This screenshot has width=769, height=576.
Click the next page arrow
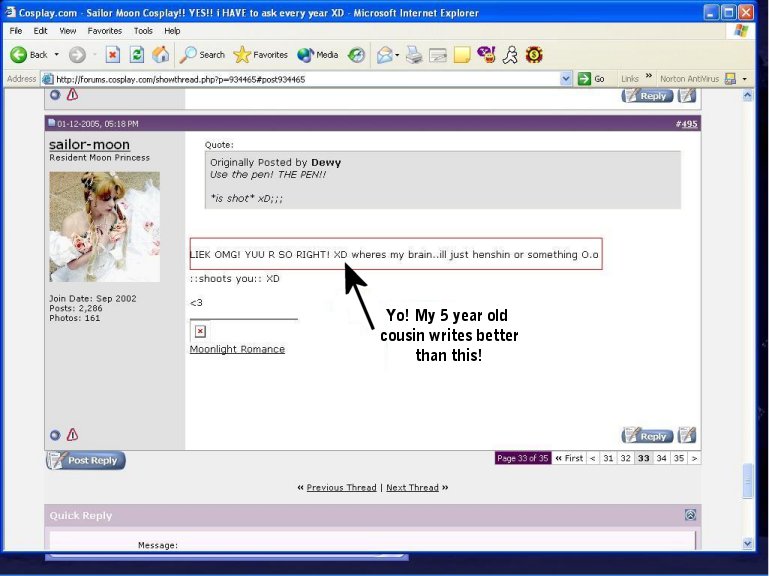pyautogui.click(x=694, y=458)
